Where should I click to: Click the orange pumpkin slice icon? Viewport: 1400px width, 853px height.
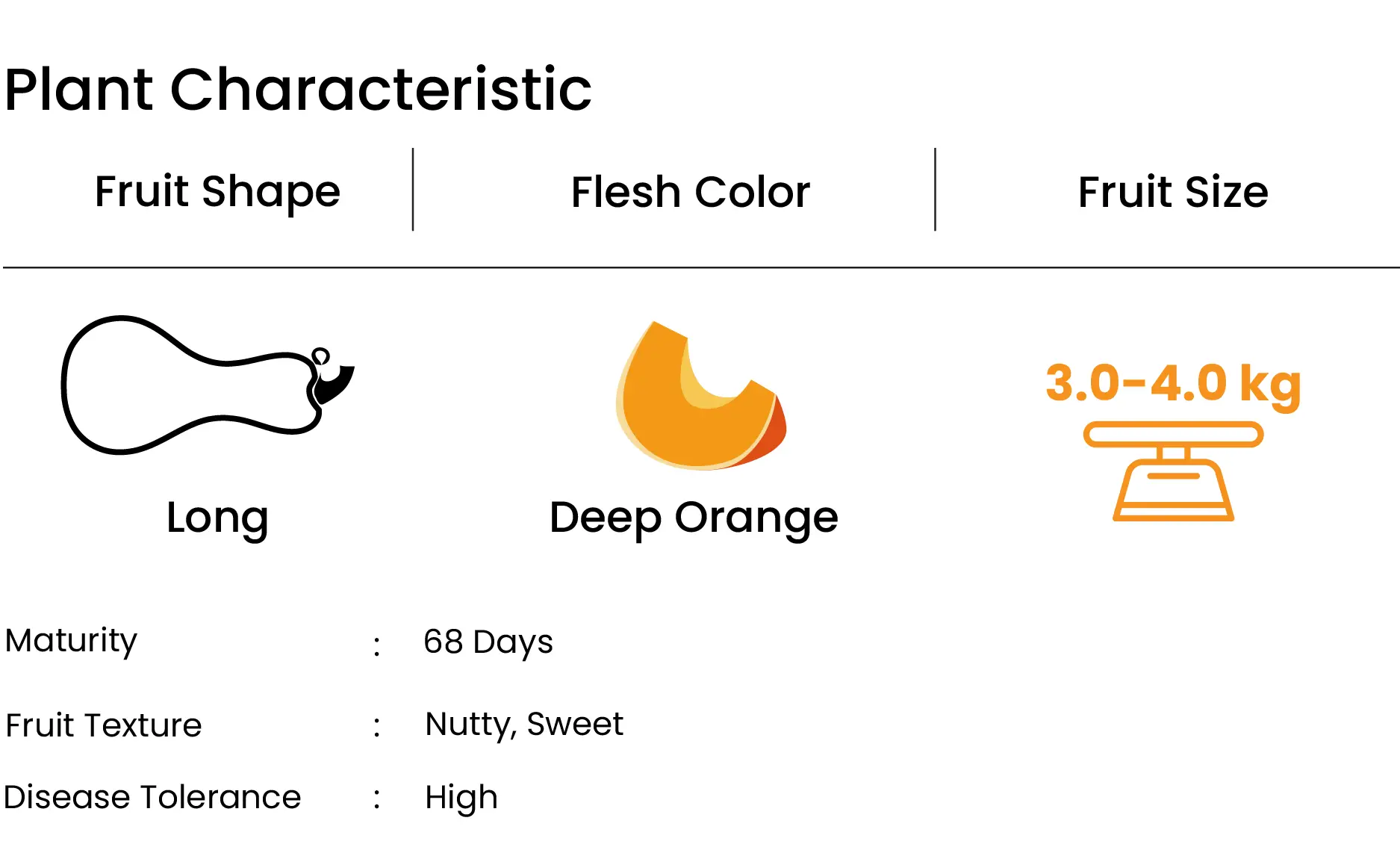click(x=700, y=395)
